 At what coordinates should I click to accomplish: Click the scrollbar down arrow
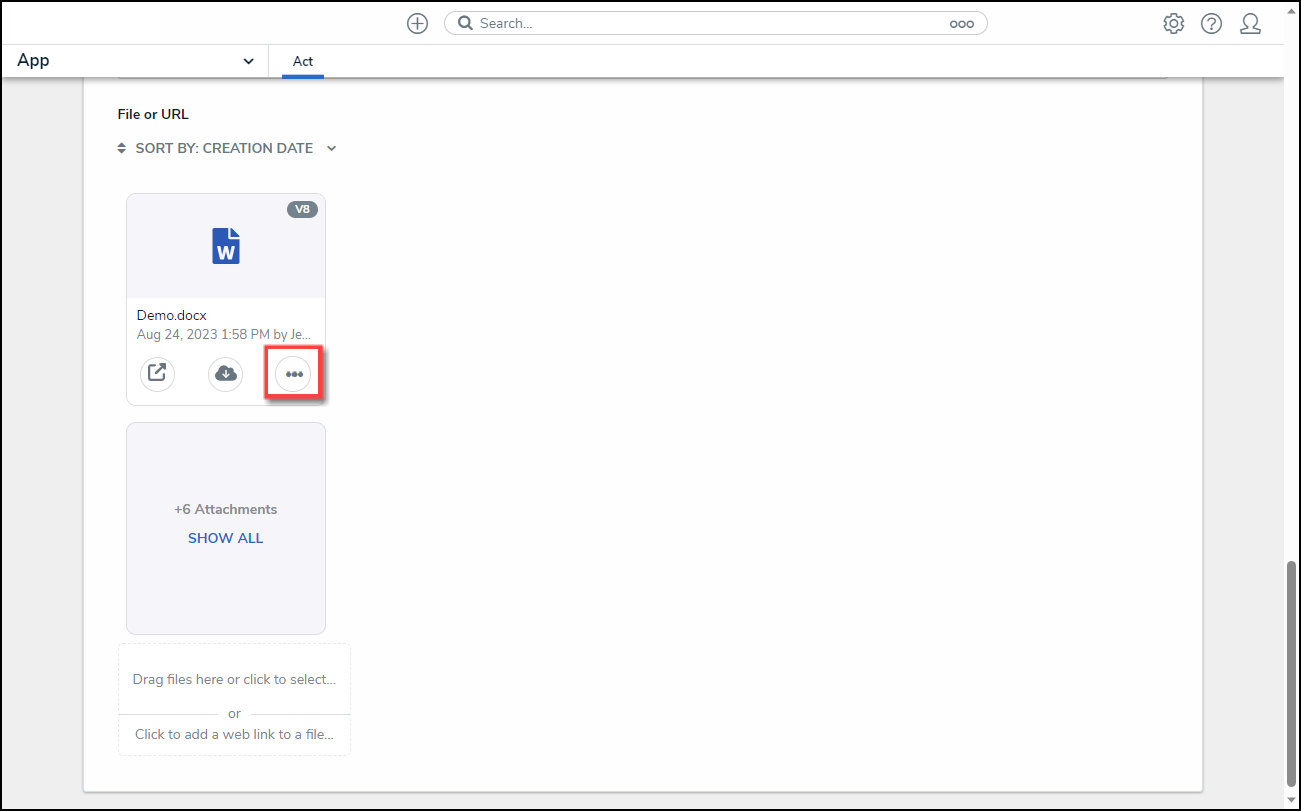[1292, 800]
